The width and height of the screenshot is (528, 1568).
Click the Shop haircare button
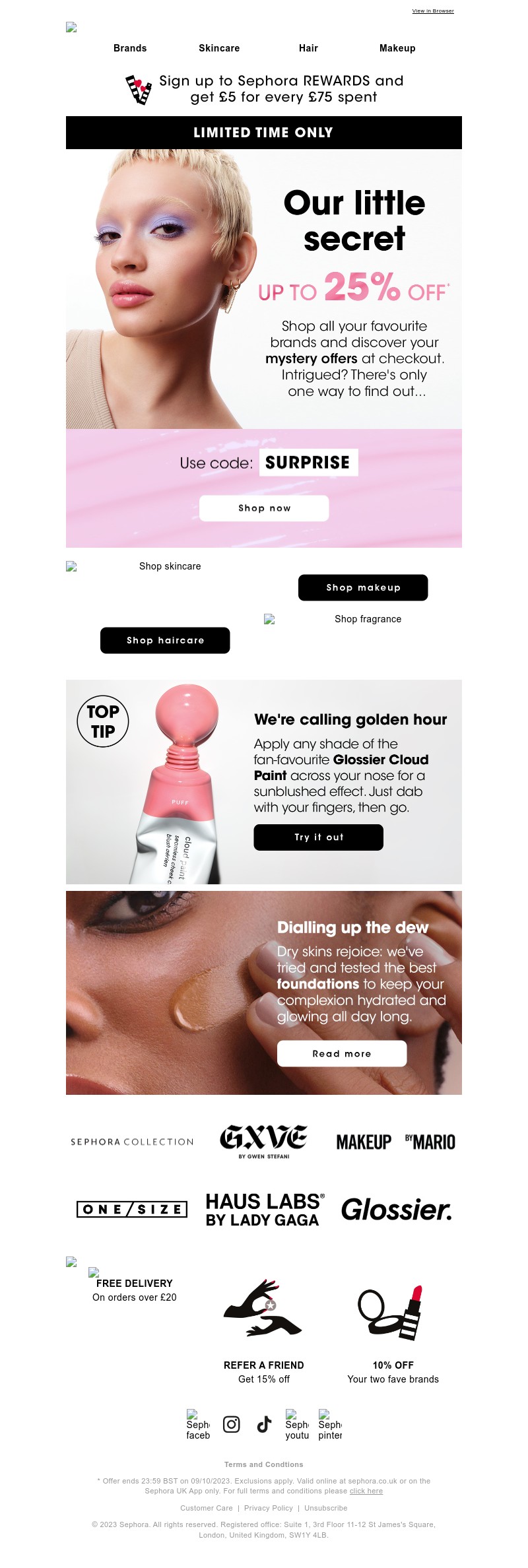click(x=165, y=640)
